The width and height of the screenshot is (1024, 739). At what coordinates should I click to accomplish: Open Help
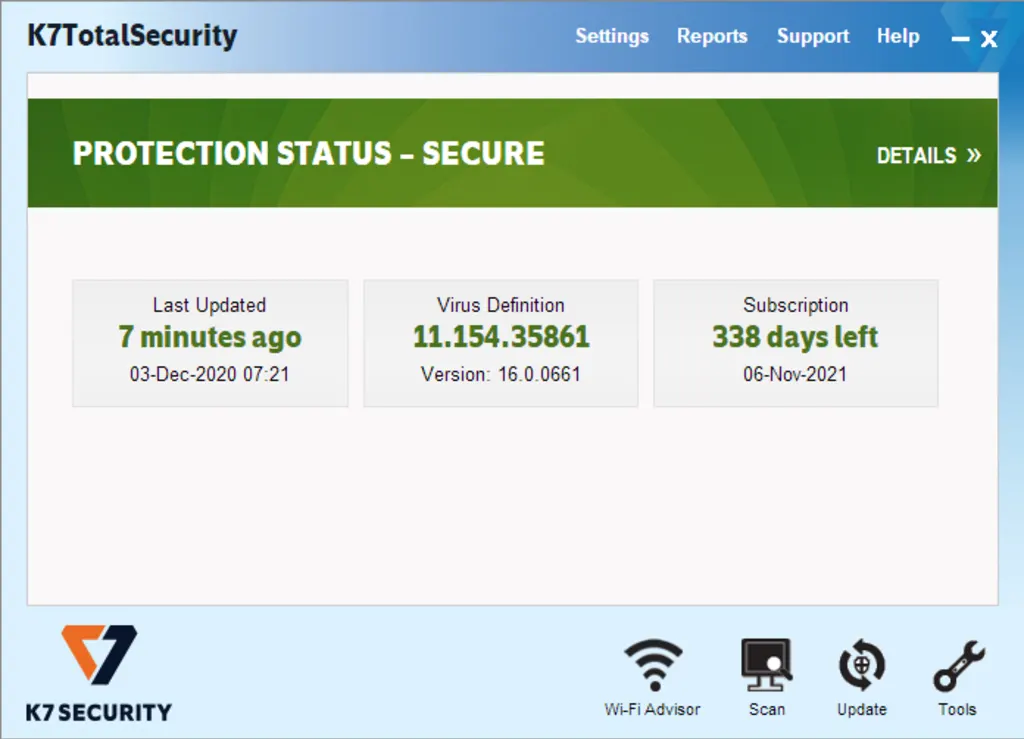point(898,36)
